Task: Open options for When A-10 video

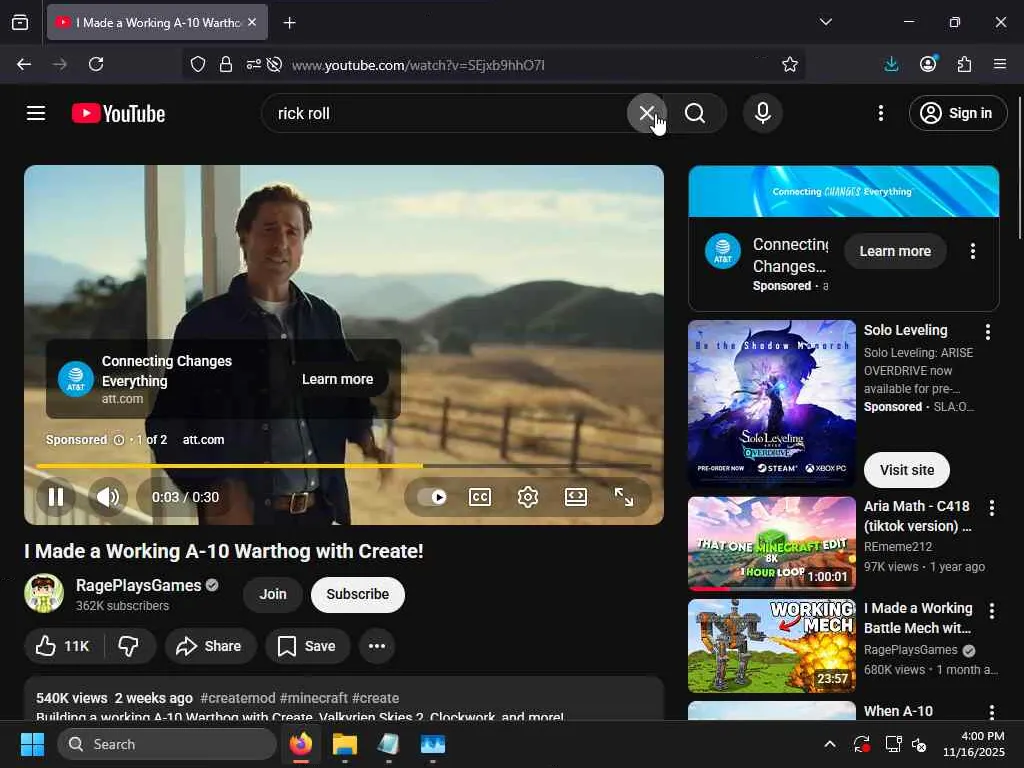Action: pos(991,712)
